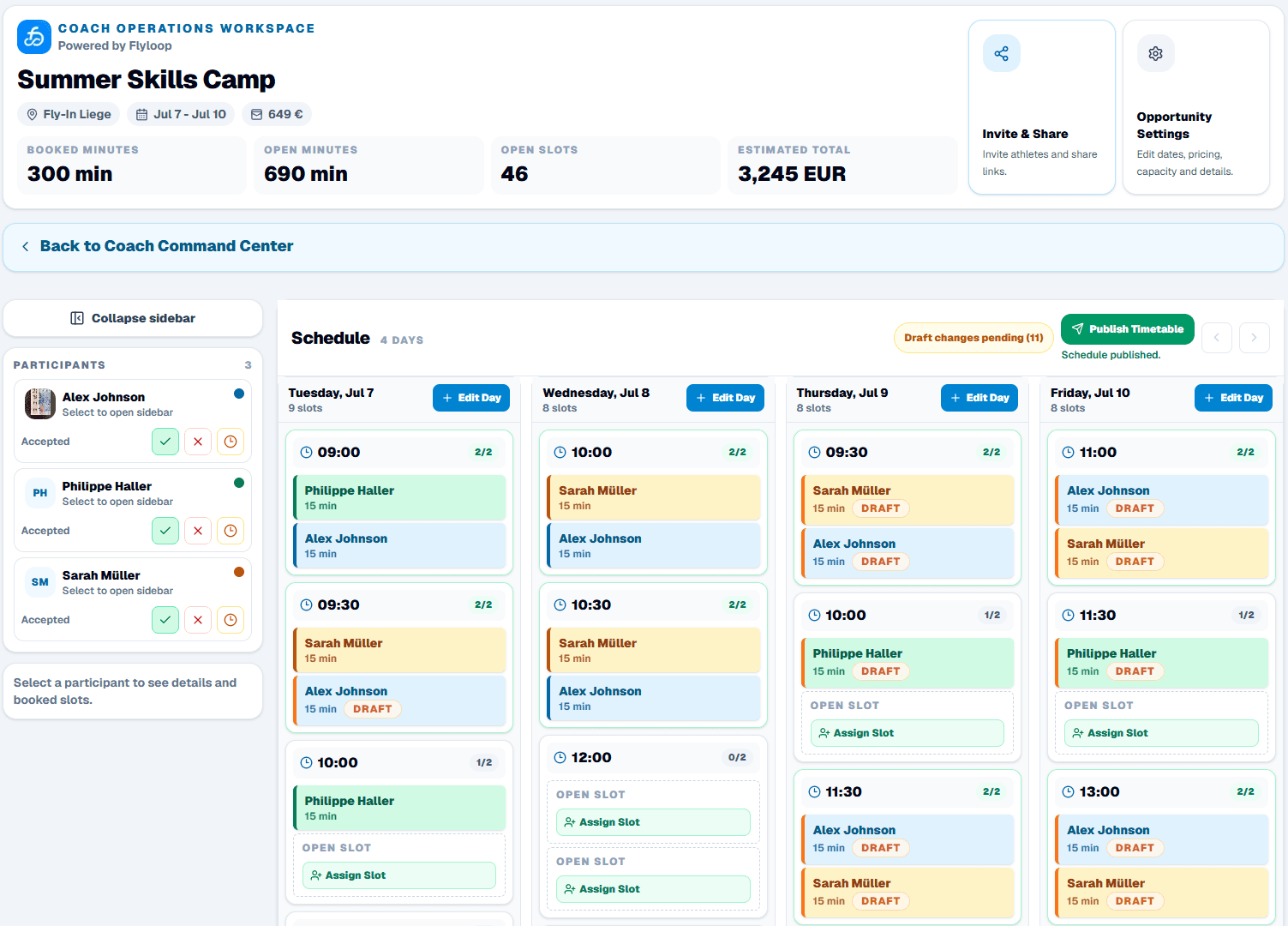Click the location pin icon by Fly-In Liege

tap(32, 114)
